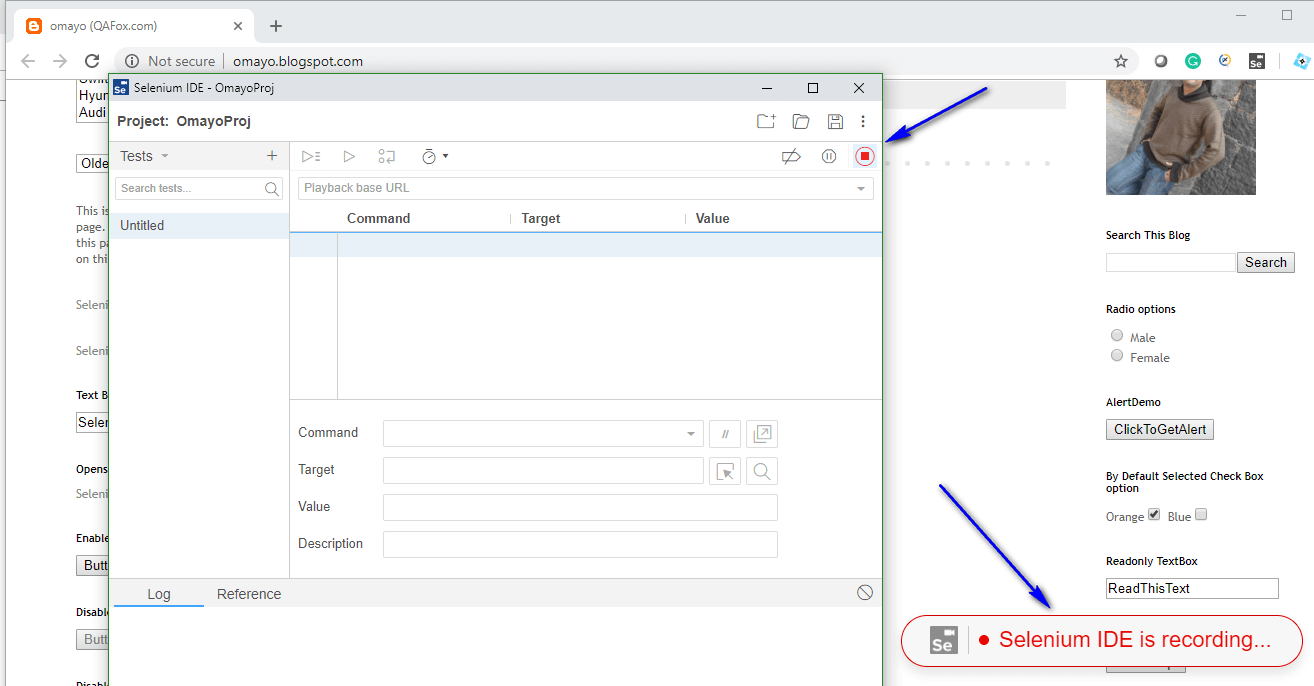Image resolution: width=1314 pixels, height=686 pixels.
Task: Run the current test
Action: coord(349,156)
